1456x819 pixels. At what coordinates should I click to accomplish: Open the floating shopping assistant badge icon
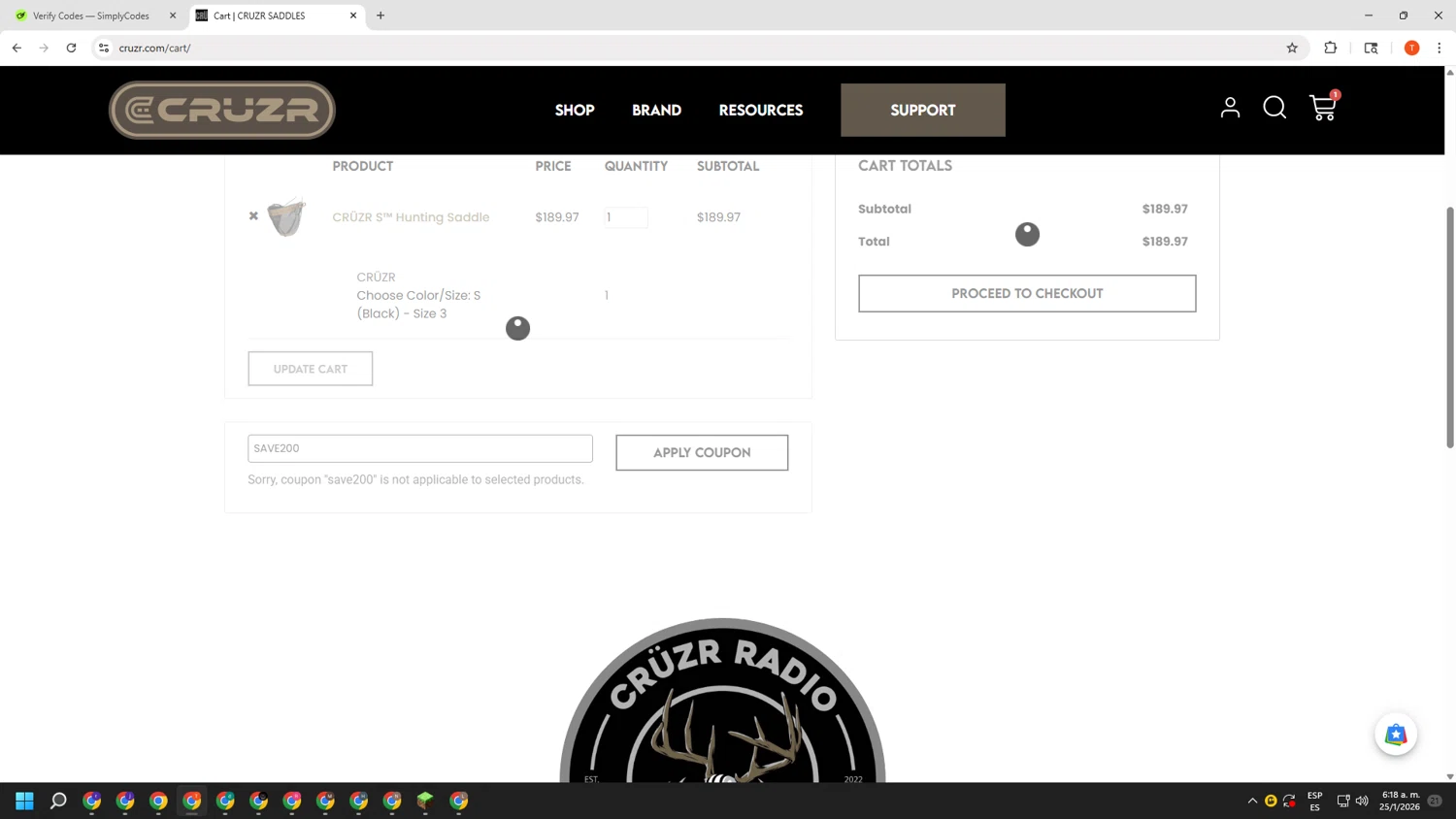pyautogui.click(x=1396, y=735)
